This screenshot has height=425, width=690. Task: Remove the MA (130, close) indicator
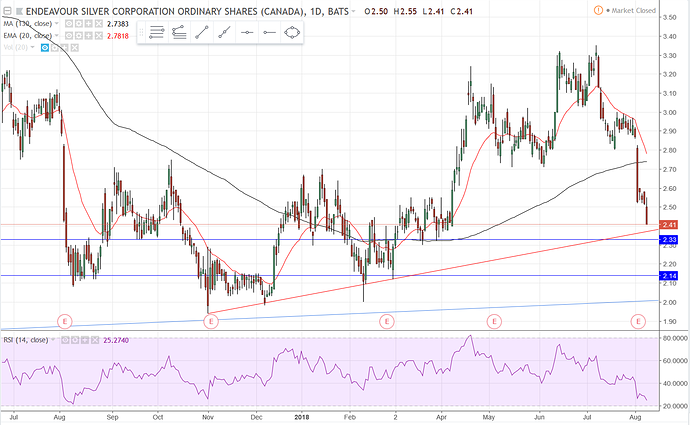click(x=99, y=24)
